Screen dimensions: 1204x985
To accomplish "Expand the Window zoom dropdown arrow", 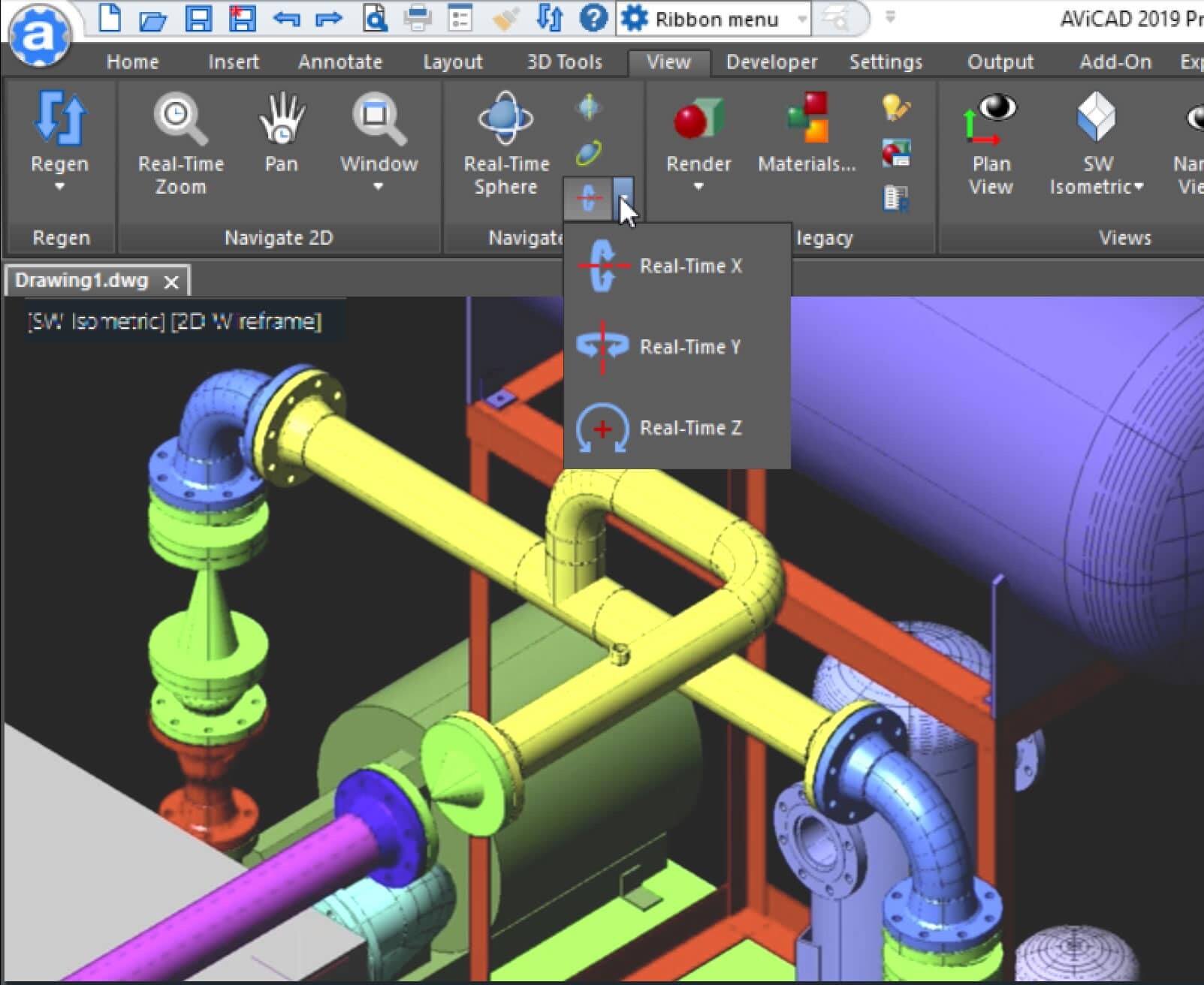I will point(379,187).
